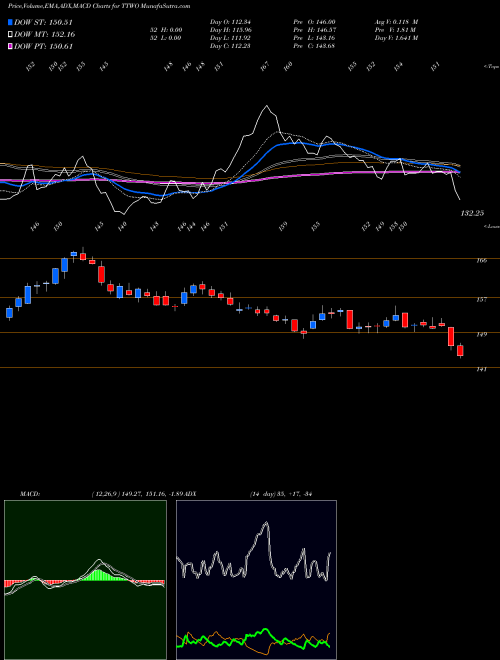The height and width of the screenshot is (660, 500).
Task: Click the '52 H: 0.00' value
Action: click(x=165, y=30)
